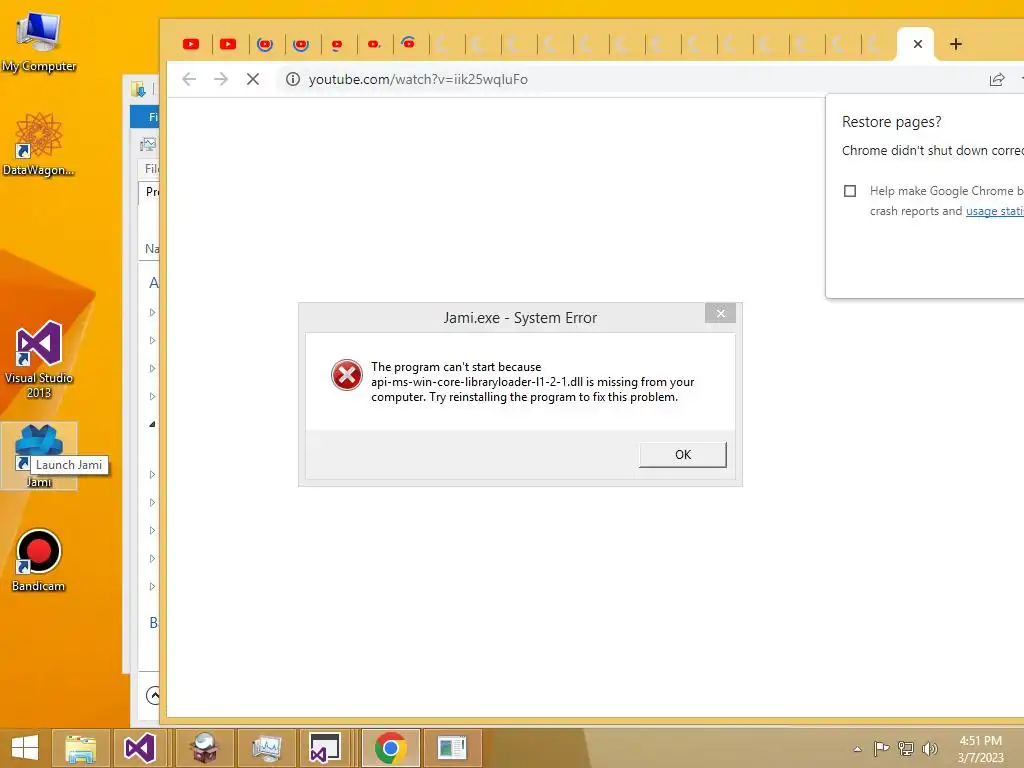Open Action Center flag icon

click(882, 748)
